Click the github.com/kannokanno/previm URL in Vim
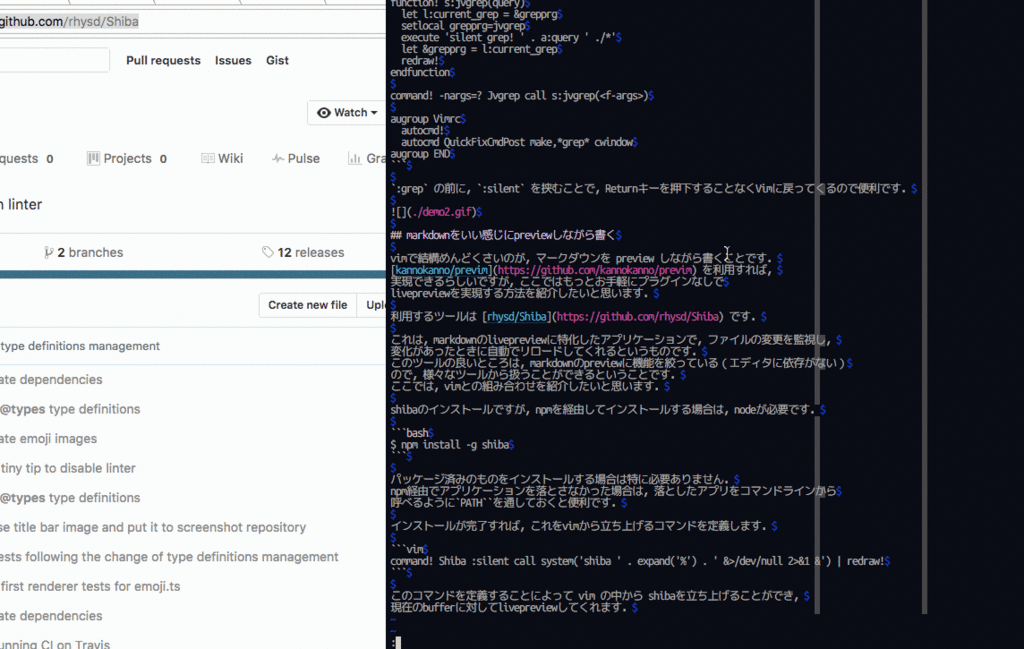This screenshot has height=649, width=1024. tap(595, 270)
